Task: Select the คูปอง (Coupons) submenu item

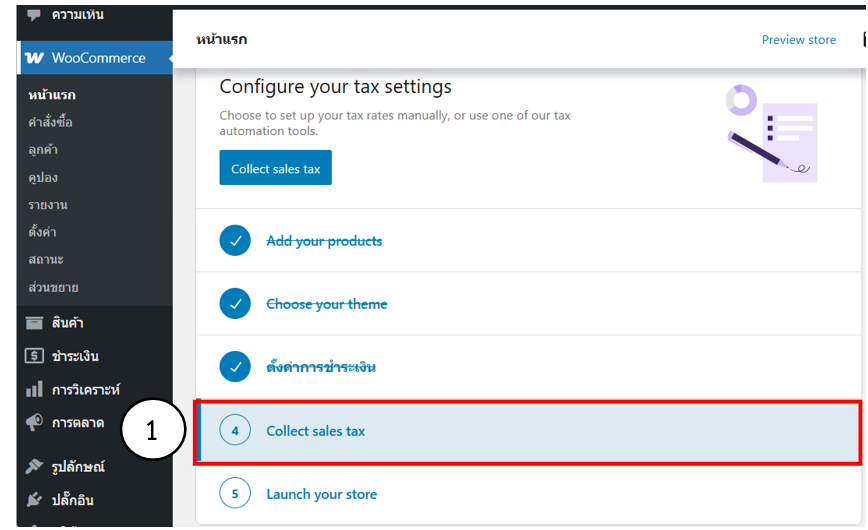Action: click(43, 177)
